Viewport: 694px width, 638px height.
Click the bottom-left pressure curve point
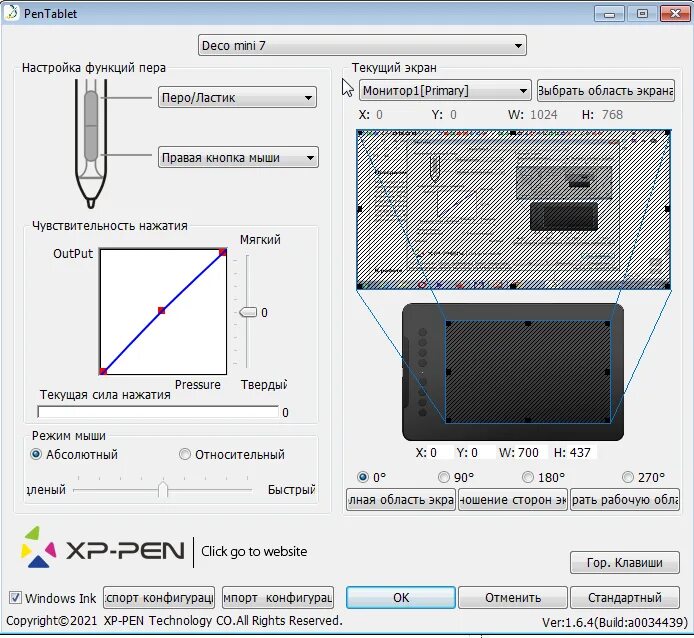point(103,371)
